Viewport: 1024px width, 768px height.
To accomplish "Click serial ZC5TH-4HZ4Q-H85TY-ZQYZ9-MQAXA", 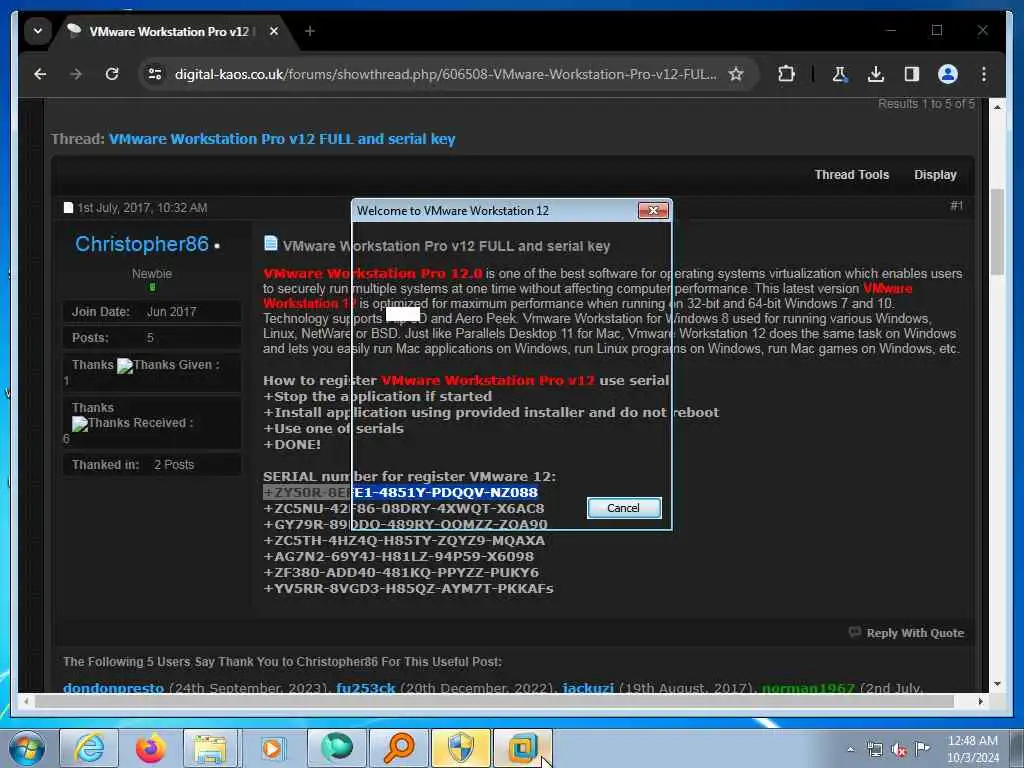I will click(x=404, y=541).
